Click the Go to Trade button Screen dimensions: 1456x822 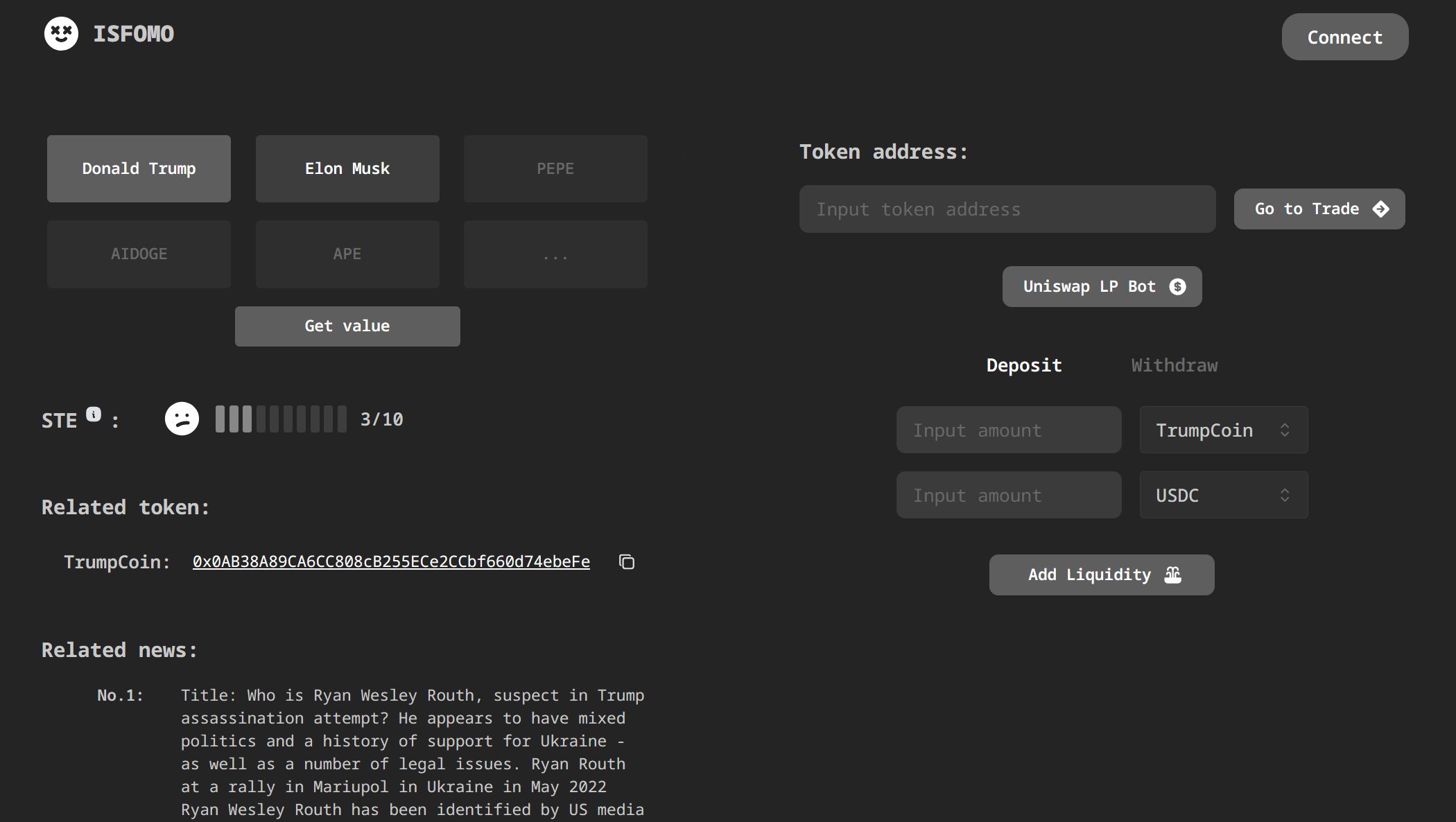point(1319,209)
